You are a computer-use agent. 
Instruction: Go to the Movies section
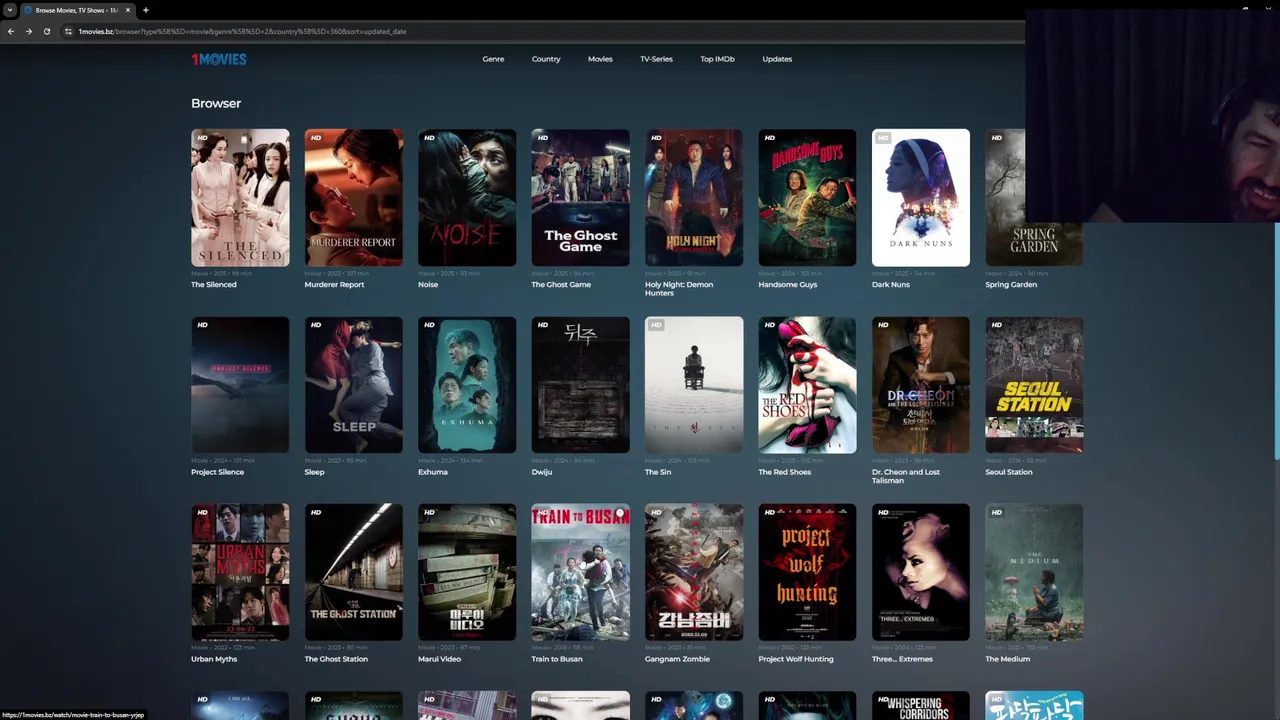coord(600,59)
